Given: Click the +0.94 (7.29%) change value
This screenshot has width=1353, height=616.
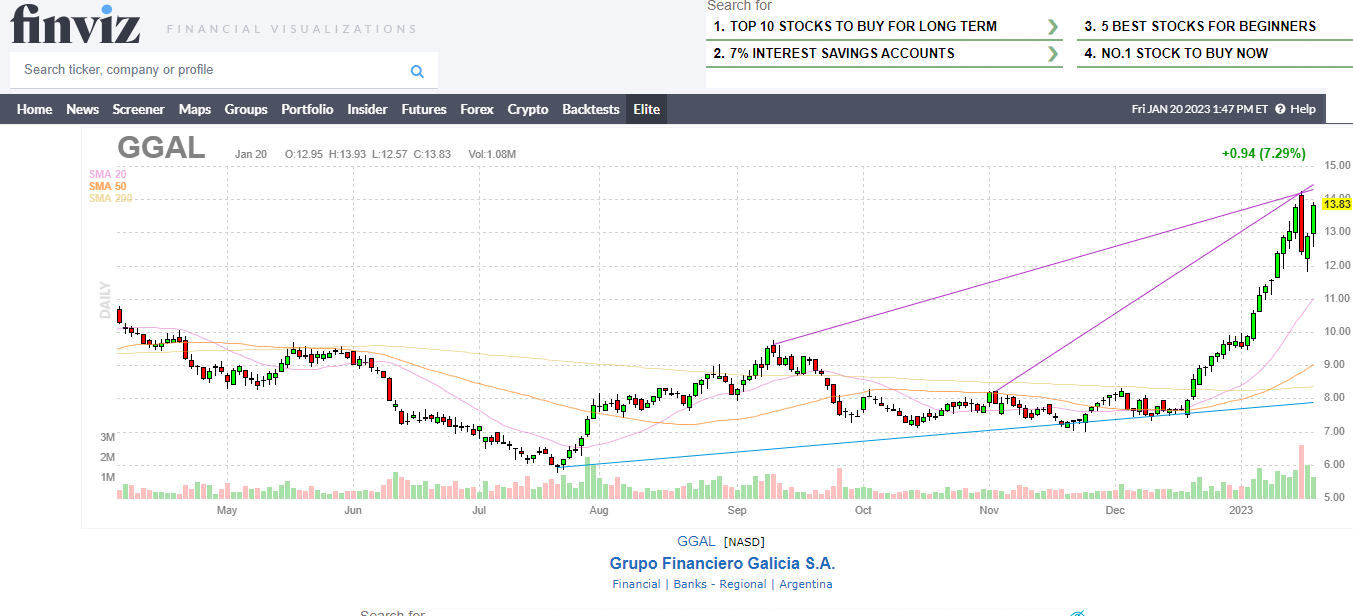Looking at the screenshot, I should [x=1263, y=154].
